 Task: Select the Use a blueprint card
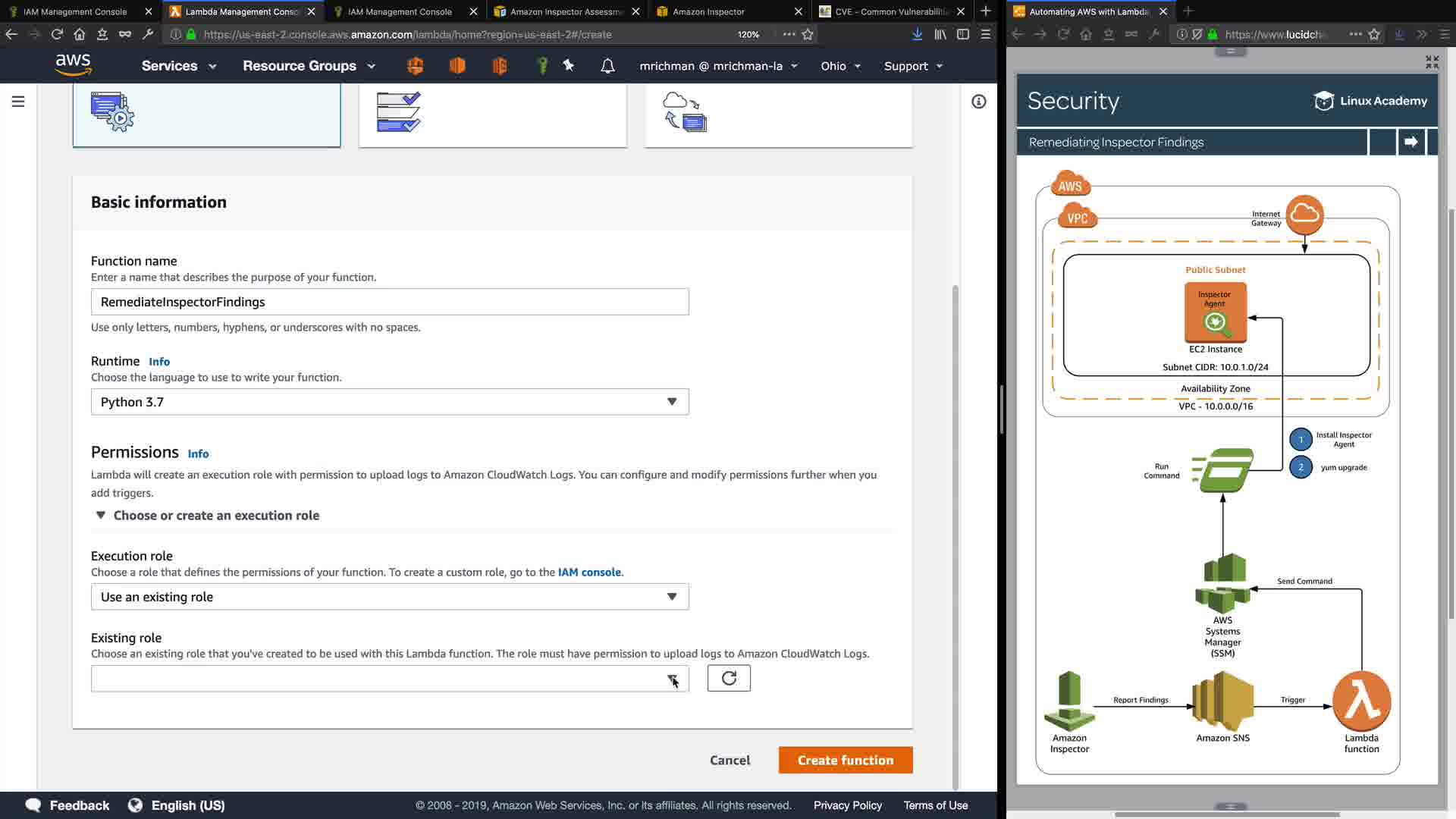[493, 114]
